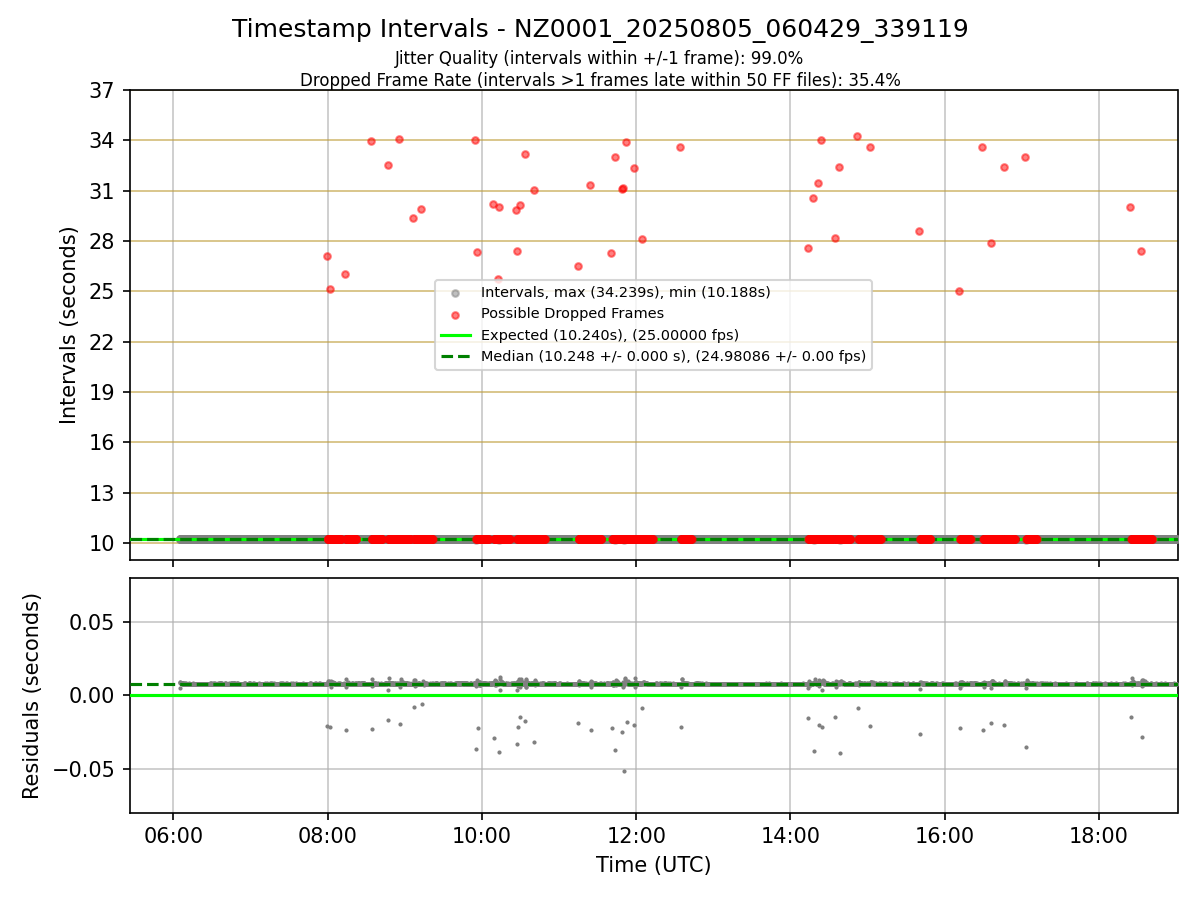Click the Jitter Quality 99.0% subtitle text
Image resolution: width=1200 pixels, height=900 pixels.
599,58
